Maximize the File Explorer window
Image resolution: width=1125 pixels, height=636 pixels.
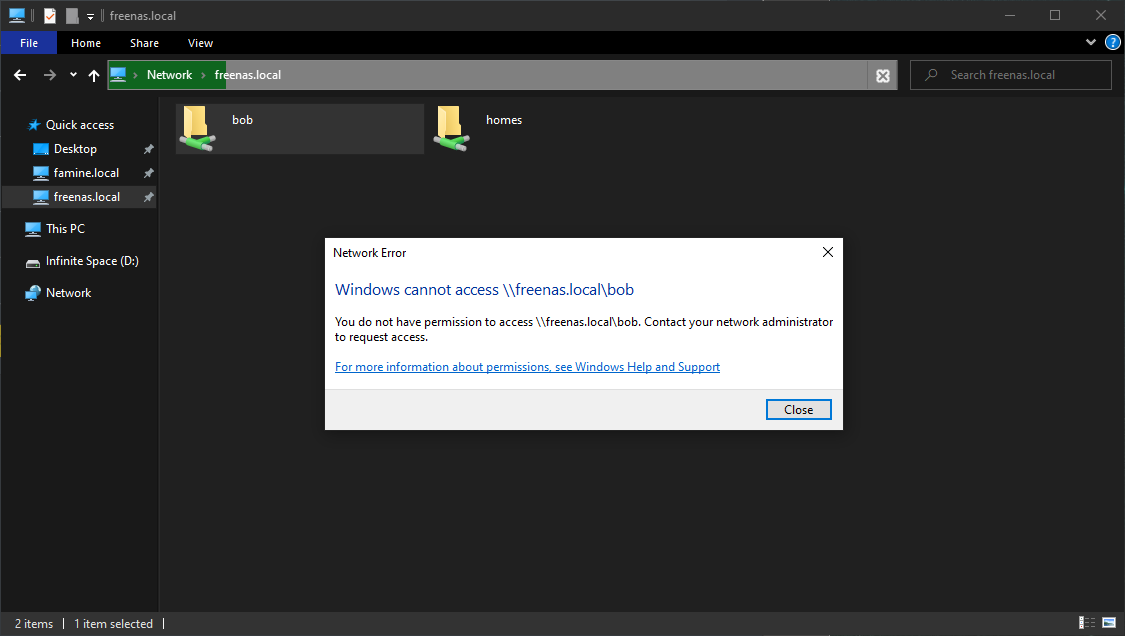coord(1055,15)
